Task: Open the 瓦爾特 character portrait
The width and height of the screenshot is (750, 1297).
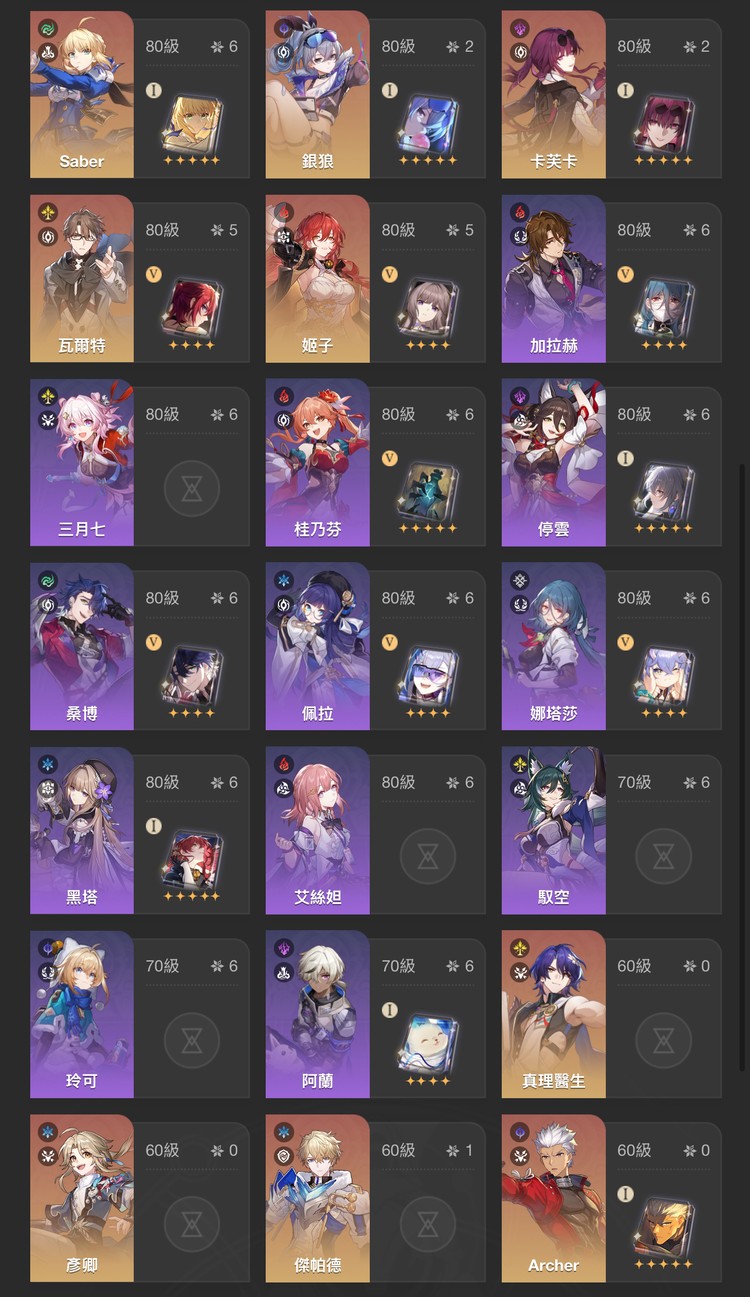Action: 82,278
